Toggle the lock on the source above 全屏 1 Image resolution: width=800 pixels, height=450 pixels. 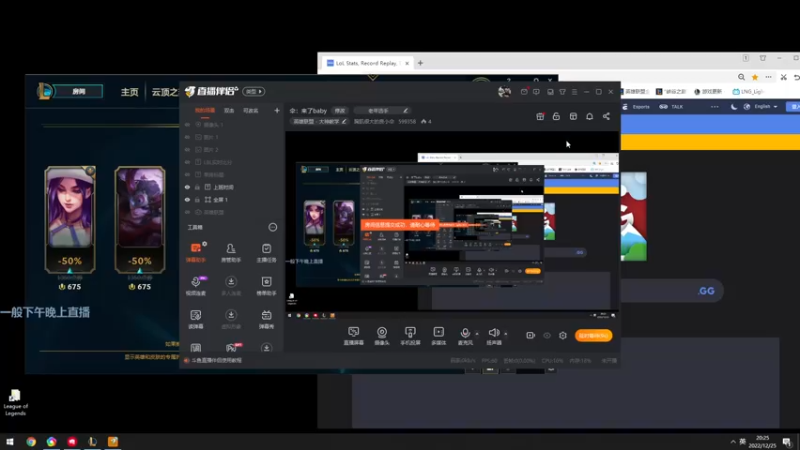point(197,187)
